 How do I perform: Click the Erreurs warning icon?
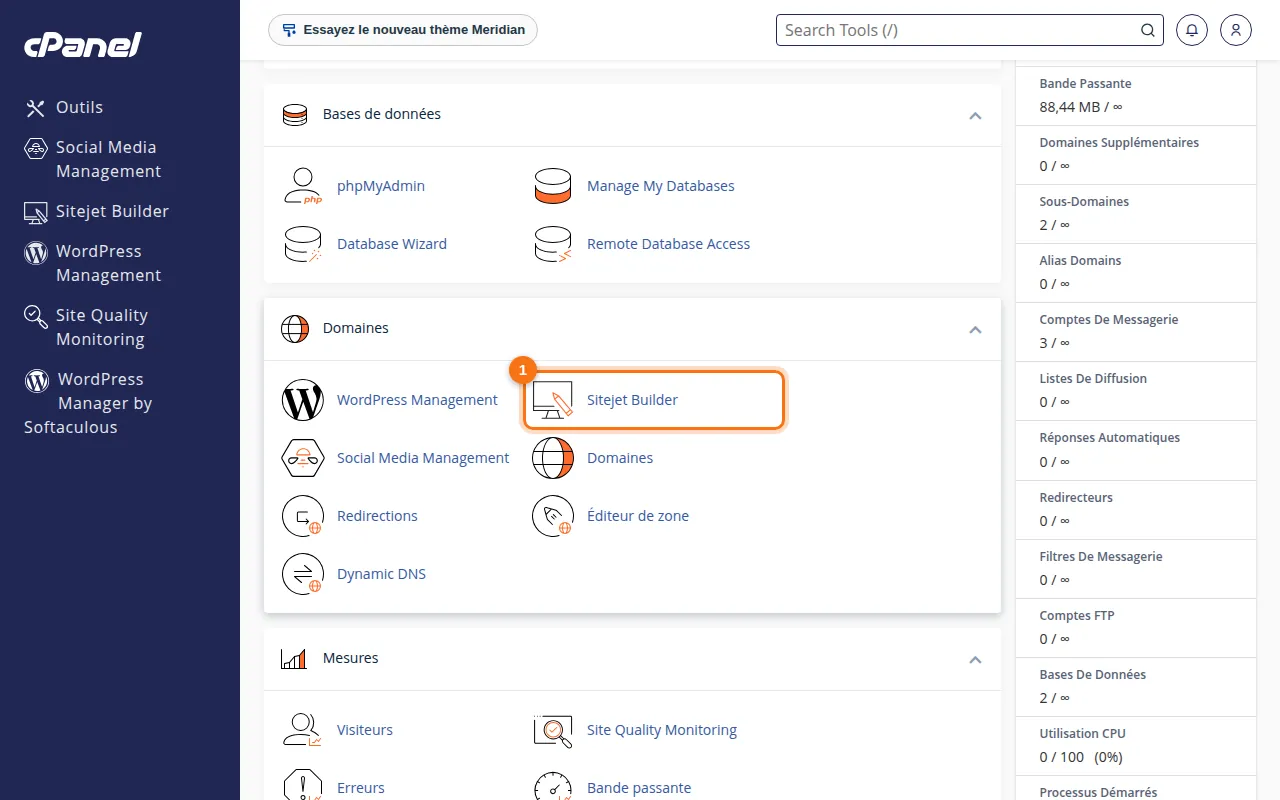(x=302, y=785)
